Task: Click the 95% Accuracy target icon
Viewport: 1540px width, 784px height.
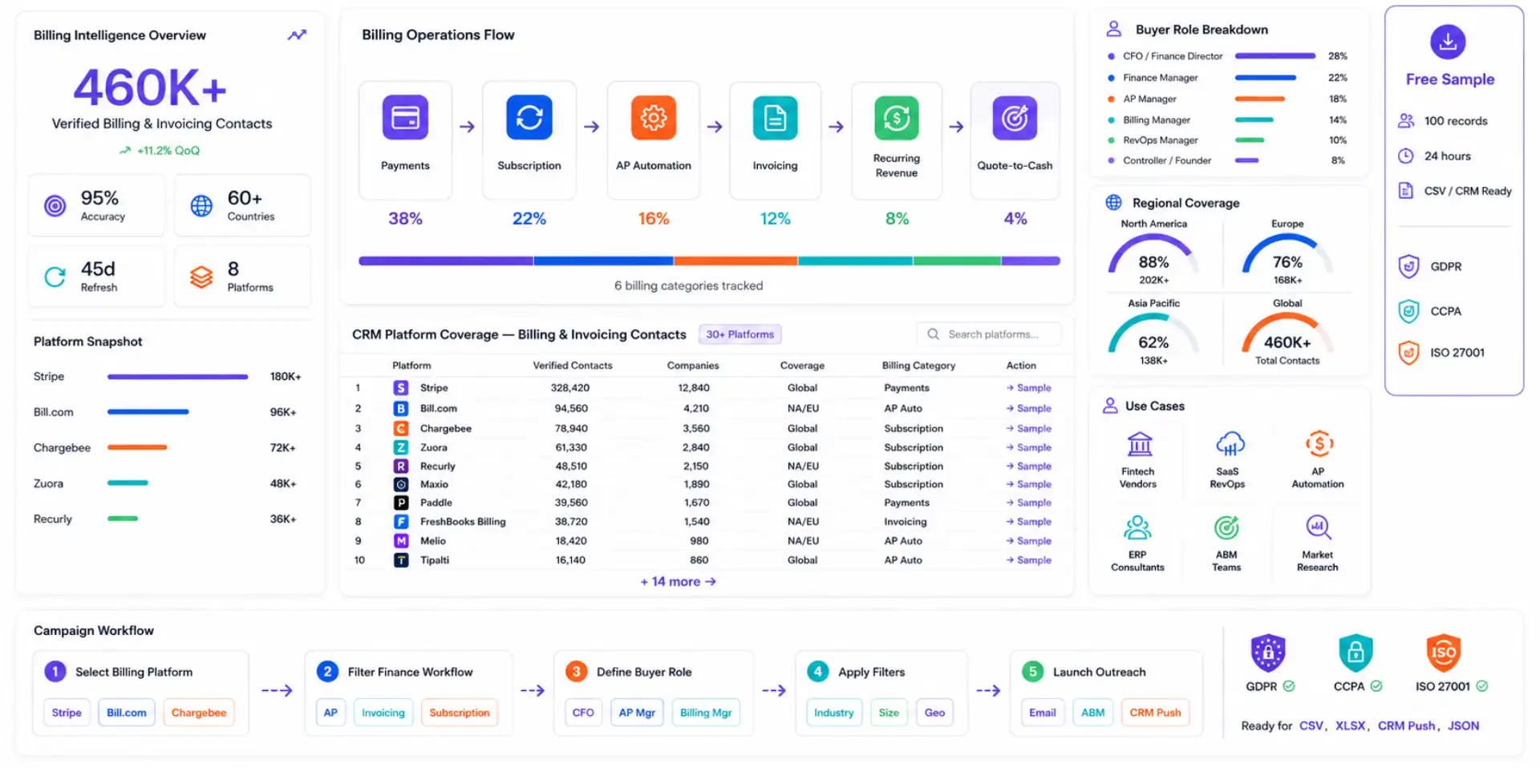Action: [55, 206]
